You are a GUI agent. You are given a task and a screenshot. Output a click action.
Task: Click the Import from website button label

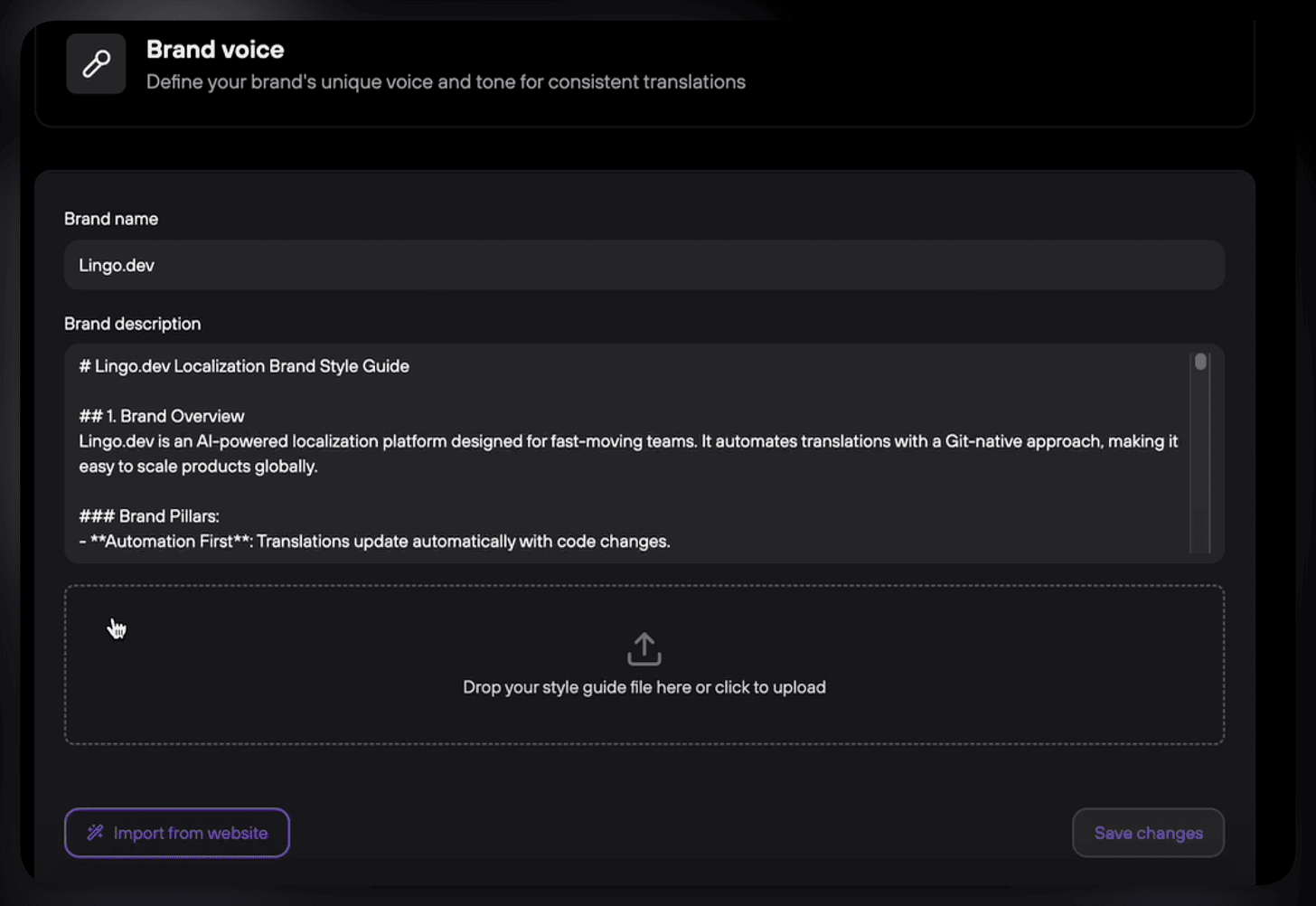191,833
